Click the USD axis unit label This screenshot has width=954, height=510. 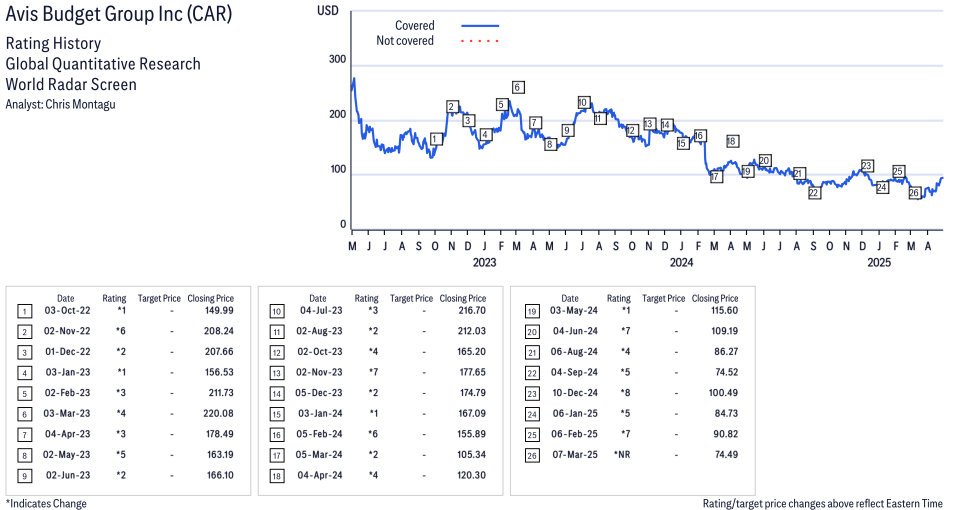tap(328, 10)
